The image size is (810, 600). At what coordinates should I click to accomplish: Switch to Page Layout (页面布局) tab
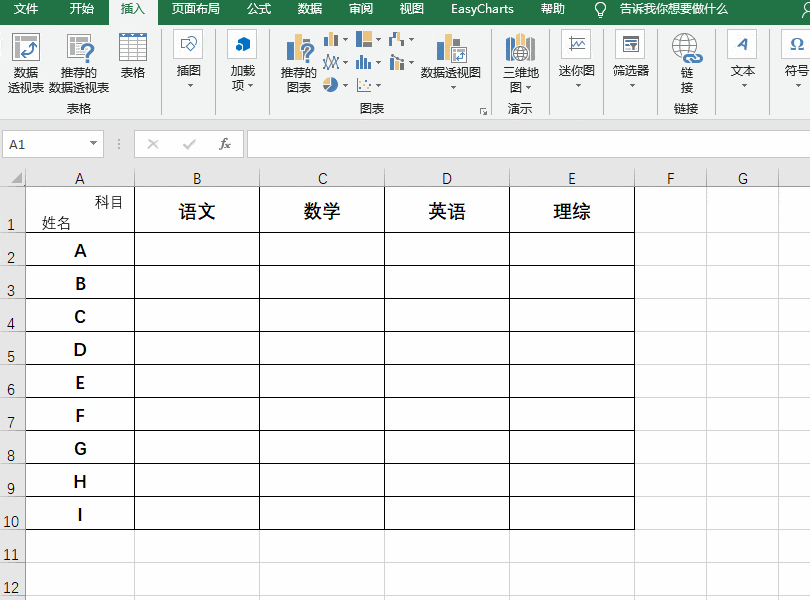(x=195, y=9)
